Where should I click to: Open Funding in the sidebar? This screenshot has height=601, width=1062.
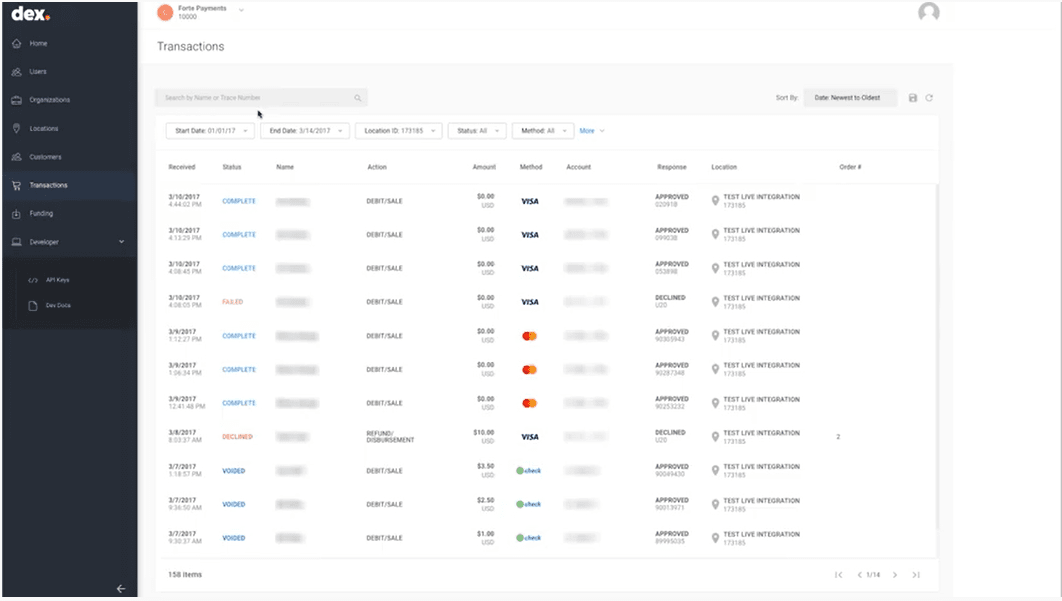(x=41, y=214)
